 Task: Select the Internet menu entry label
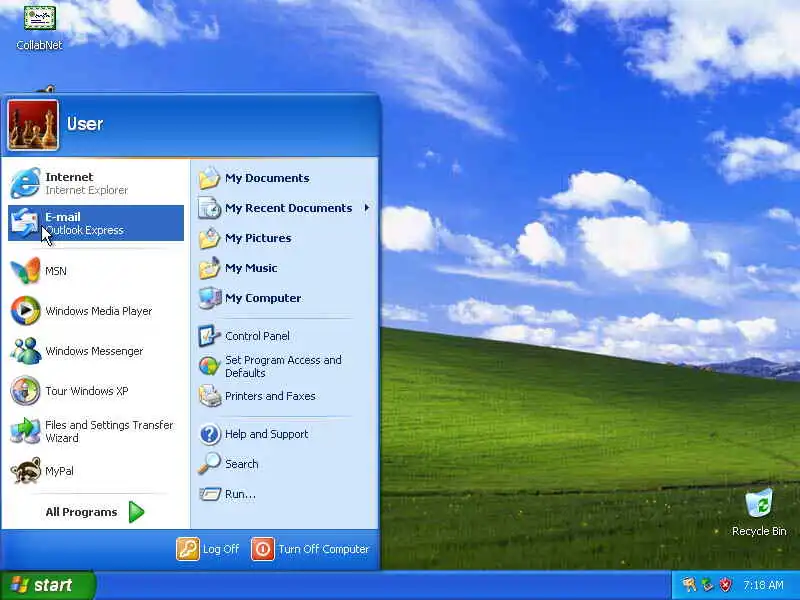(69, 177)
